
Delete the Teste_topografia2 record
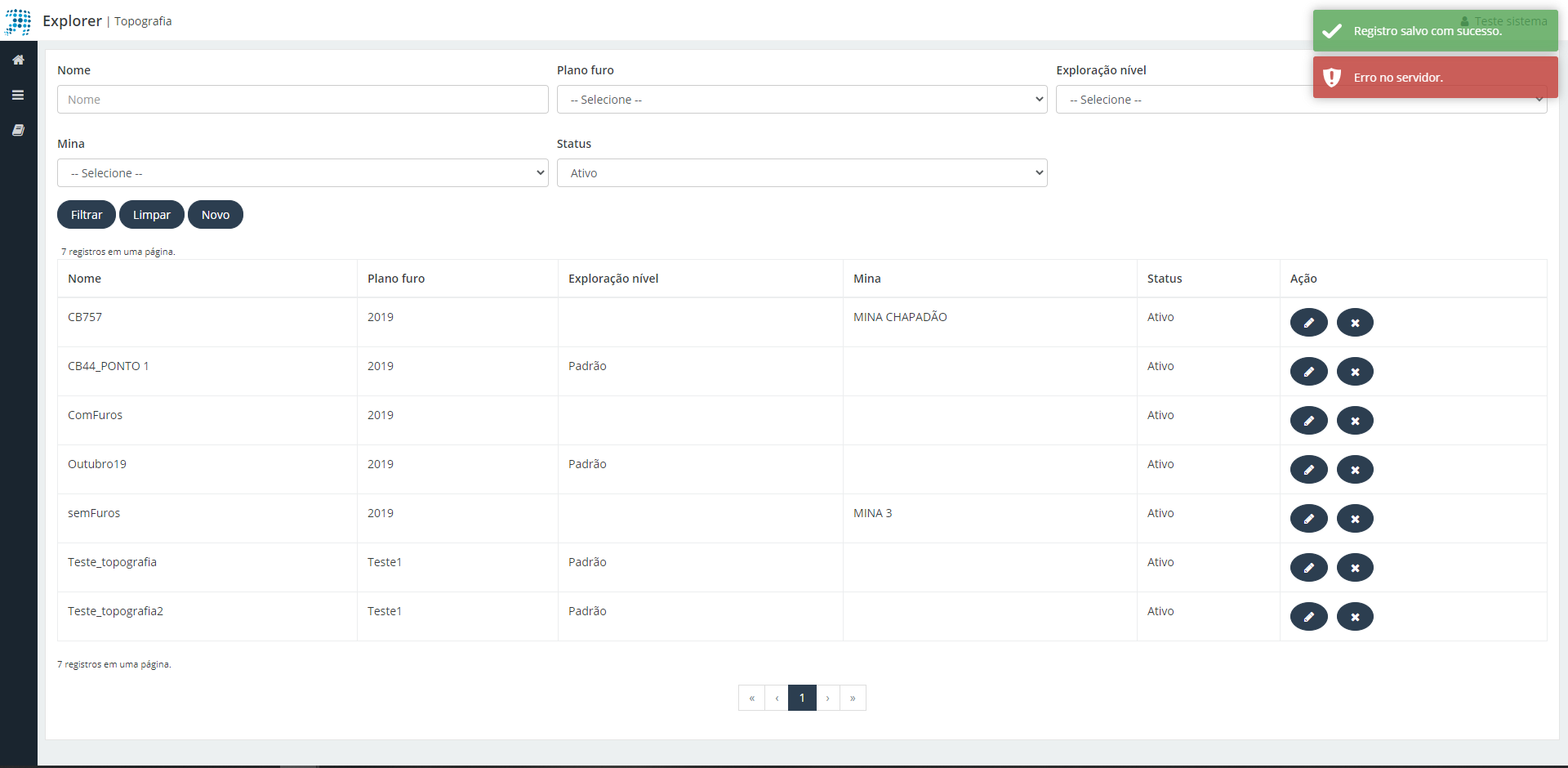tap(1355, 617)
